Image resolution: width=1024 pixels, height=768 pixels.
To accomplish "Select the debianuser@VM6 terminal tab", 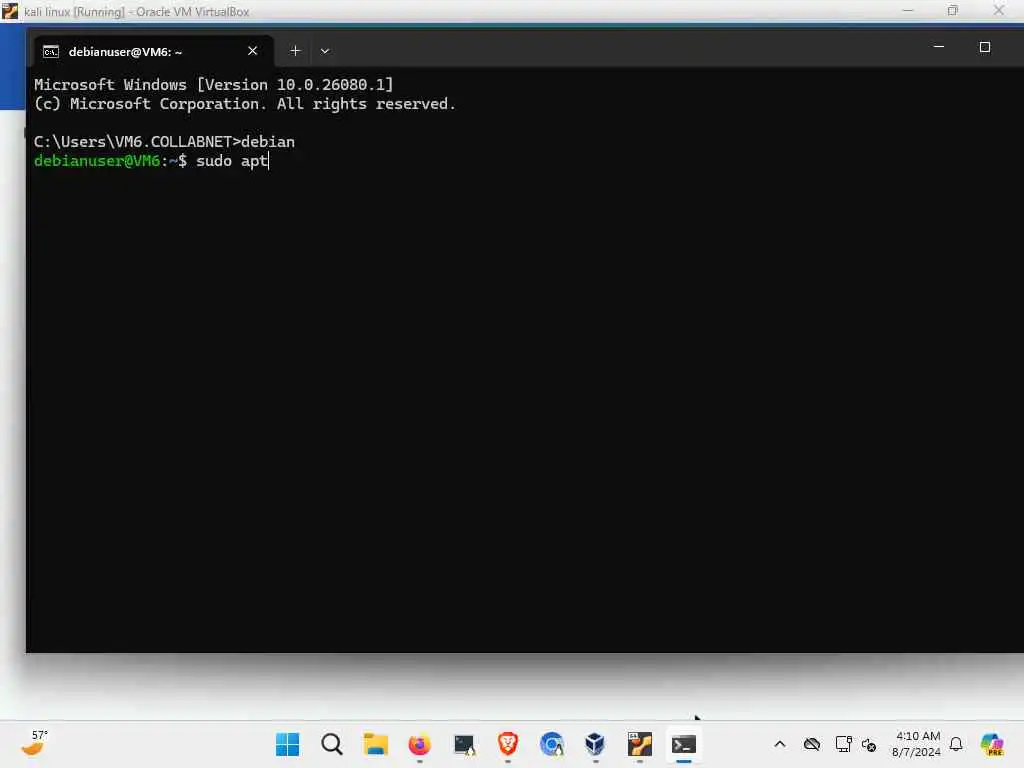I will (x=153, y=52).
